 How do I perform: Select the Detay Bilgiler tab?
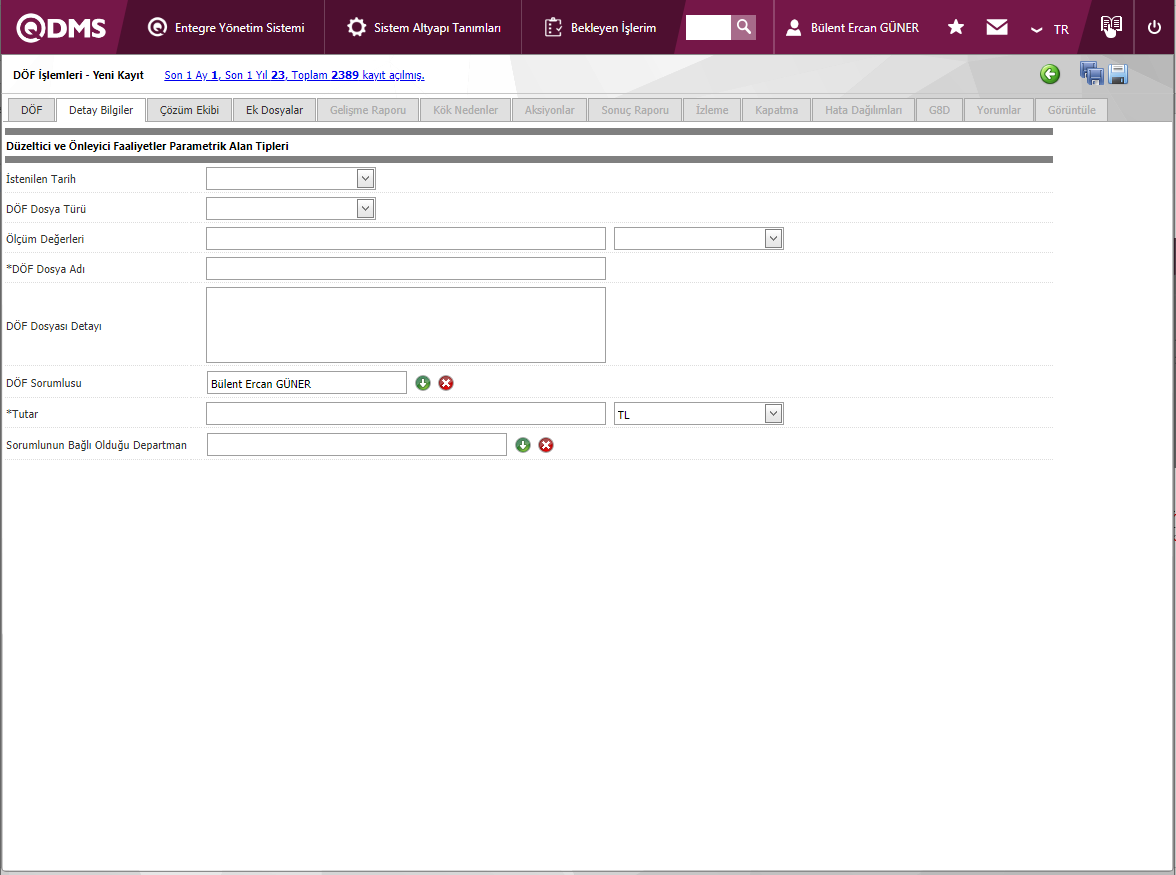click(101, 110)
